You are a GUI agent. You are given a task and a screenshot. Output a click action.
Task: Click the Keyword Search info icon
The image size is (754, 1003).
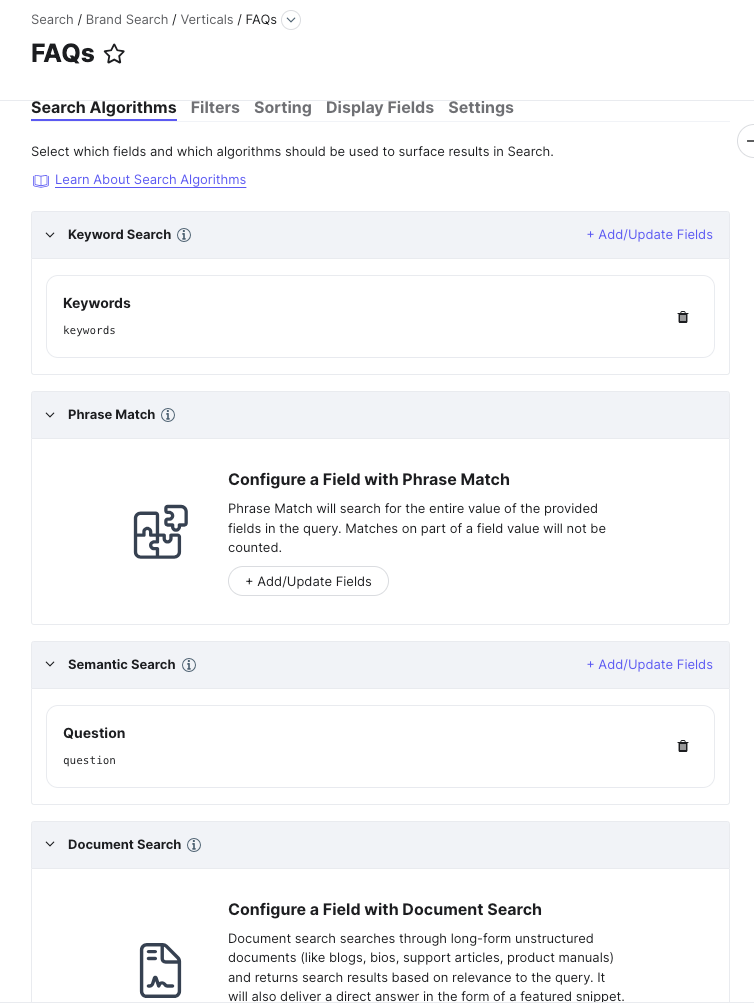coord(184,235)
